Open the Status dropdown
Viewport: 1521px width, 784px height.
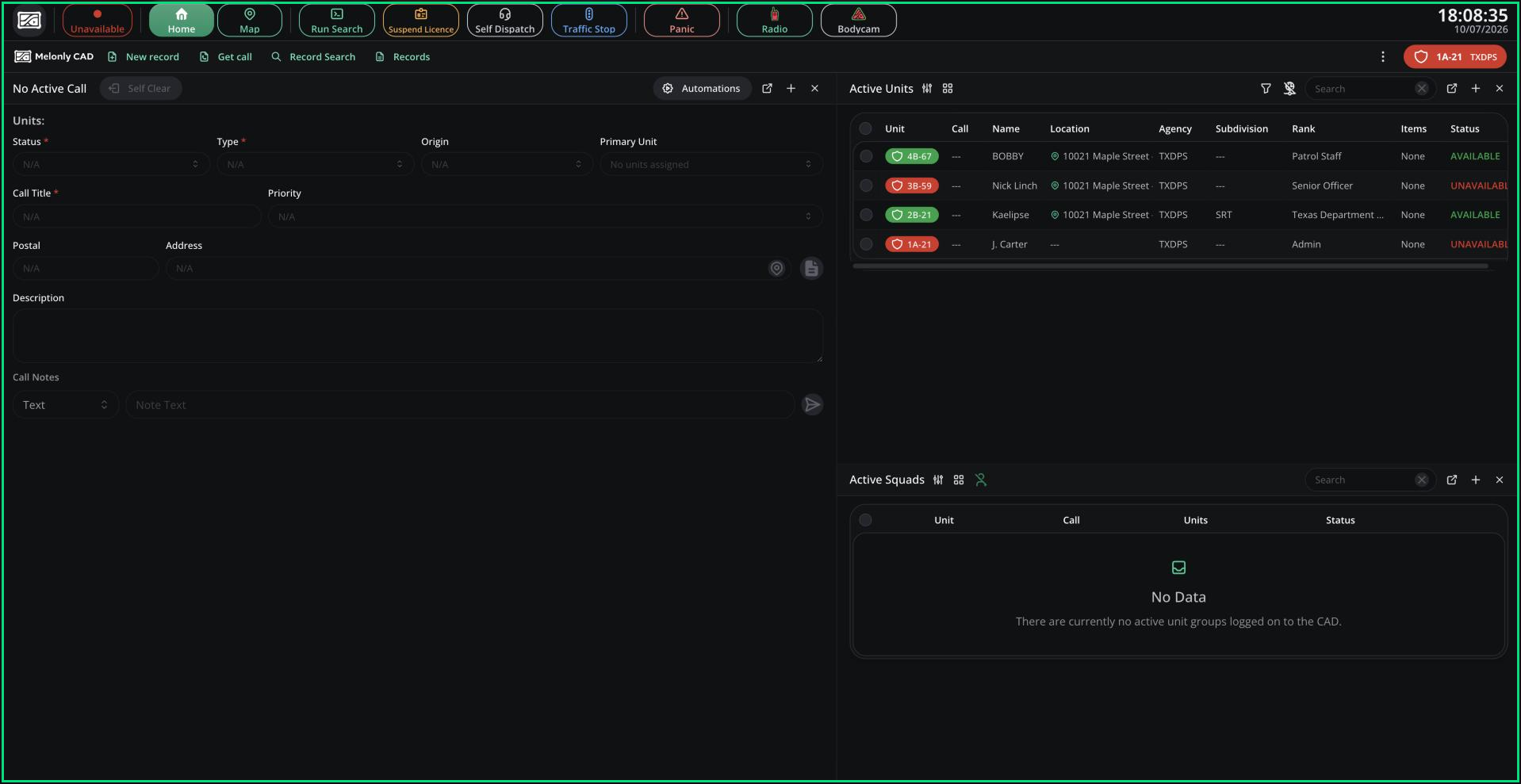pos(111,164)
